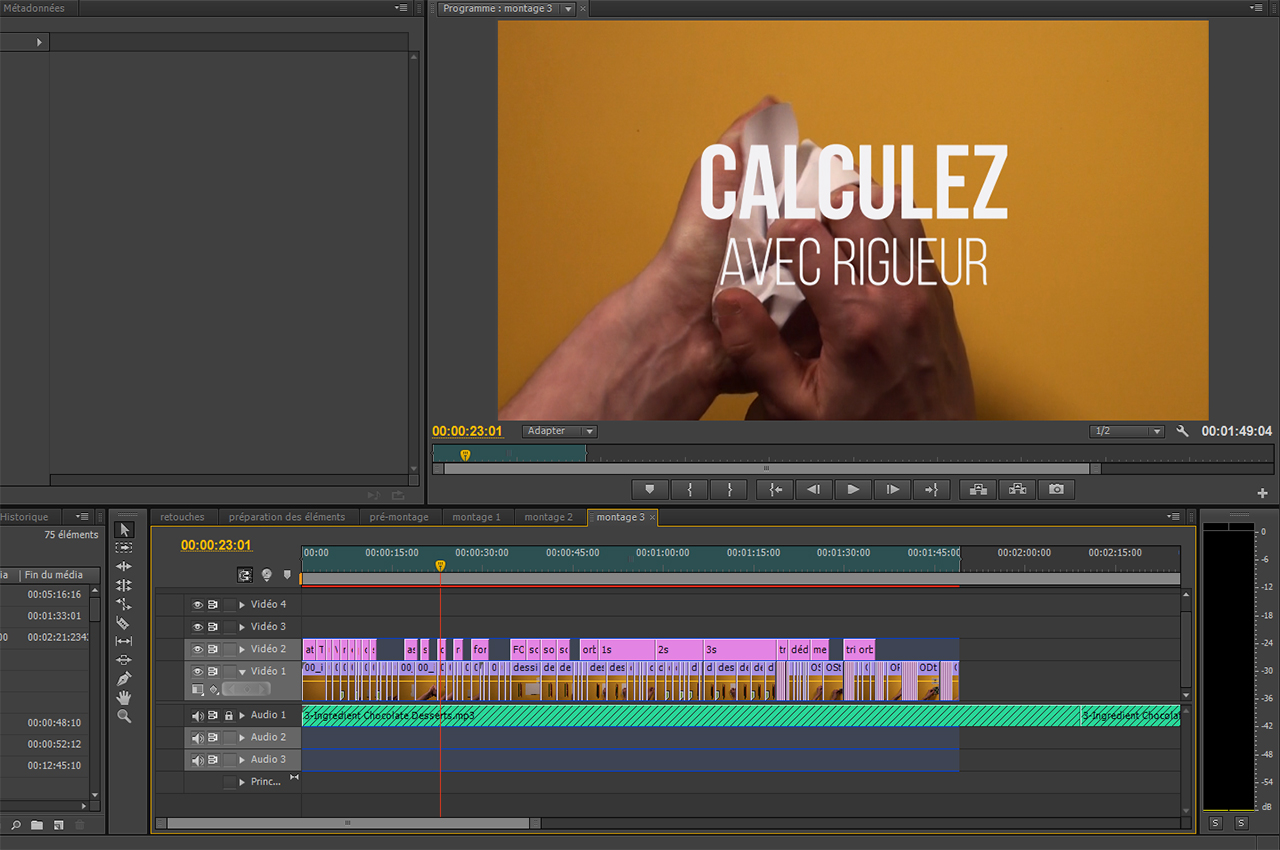Open the Historique panel tab
Image resolution: width=1280 pixels, height=850 pixels.
click(24, 517)
